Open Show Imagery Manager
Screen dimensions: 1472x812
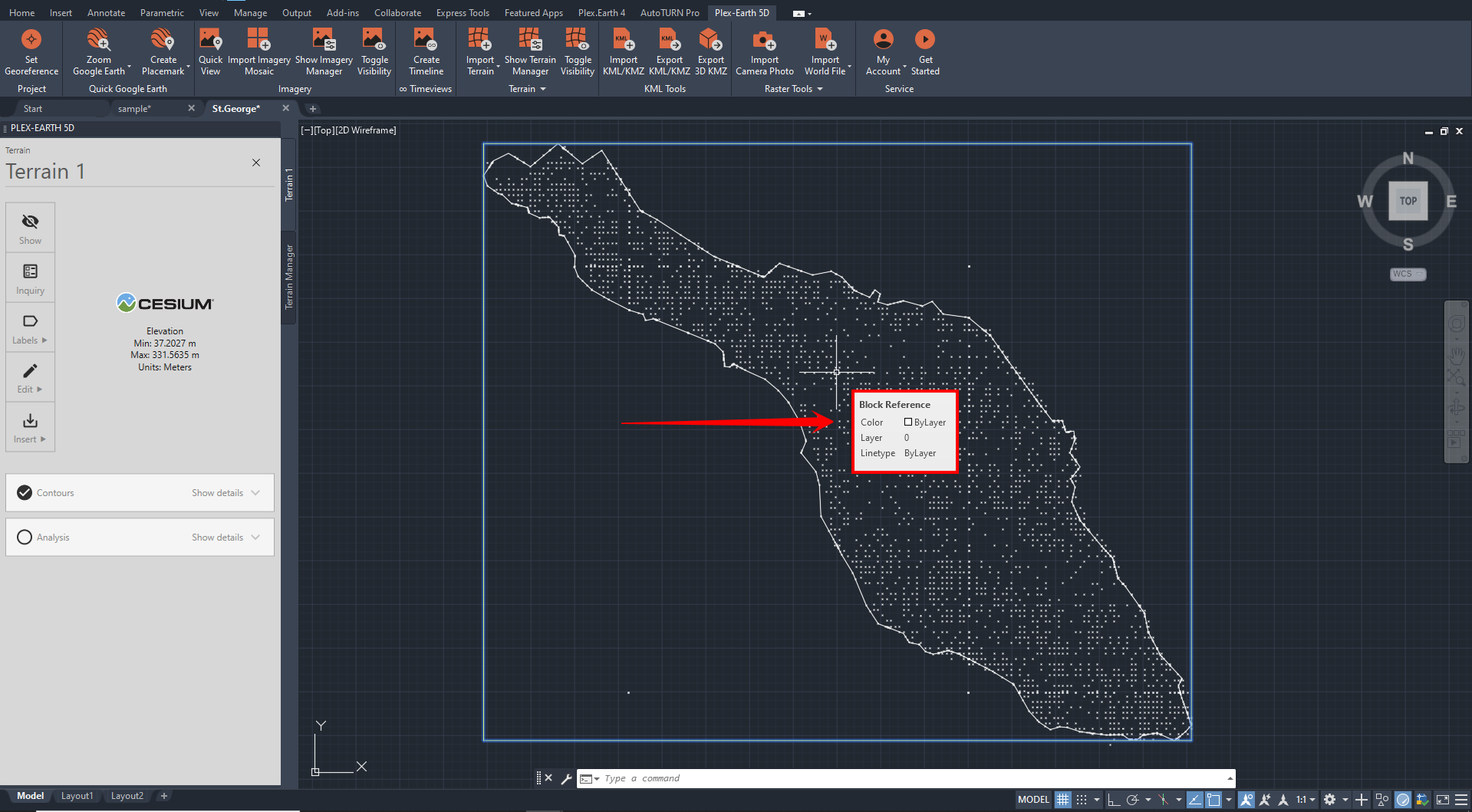pyautogui.click(x=324, y=52)
